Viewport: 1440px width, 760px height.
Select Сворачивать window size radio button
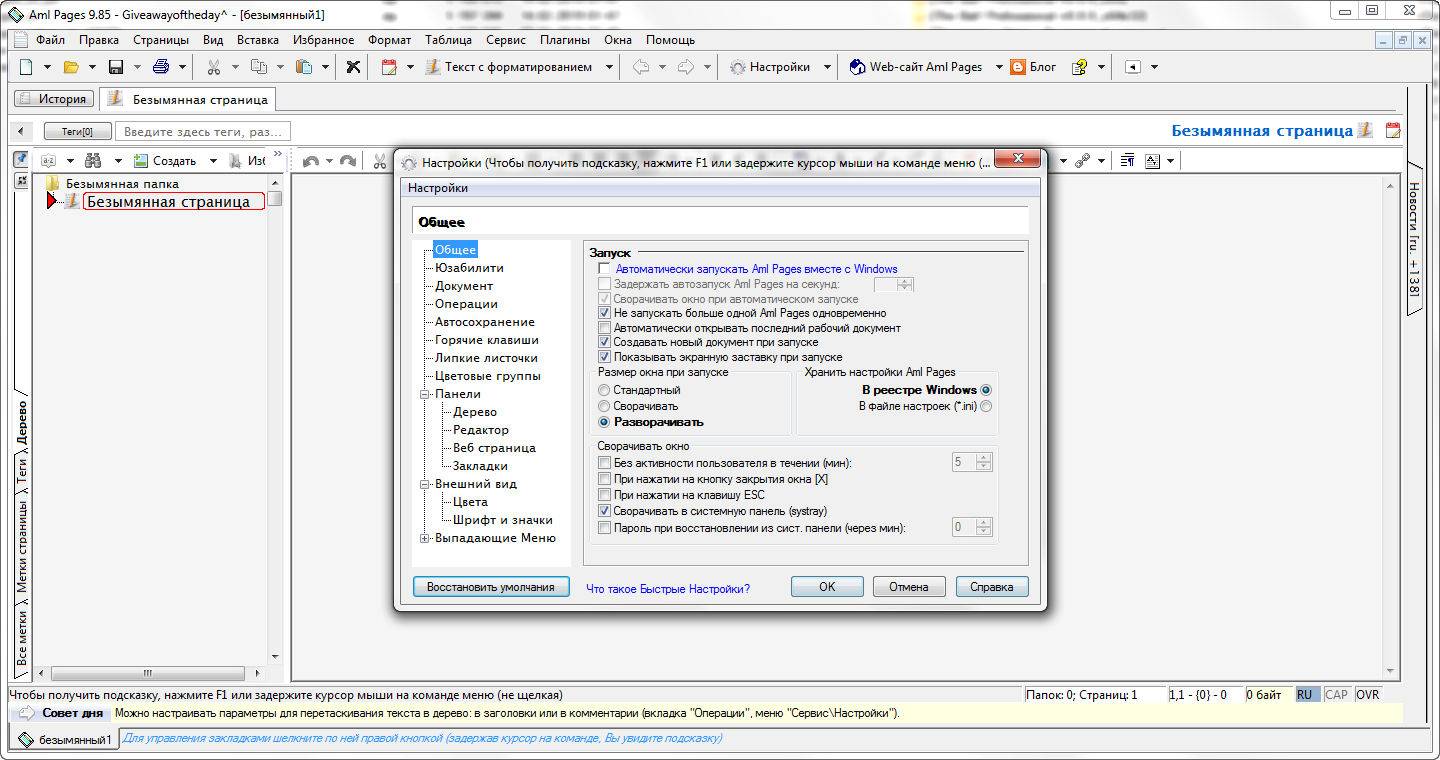(604, 406)
